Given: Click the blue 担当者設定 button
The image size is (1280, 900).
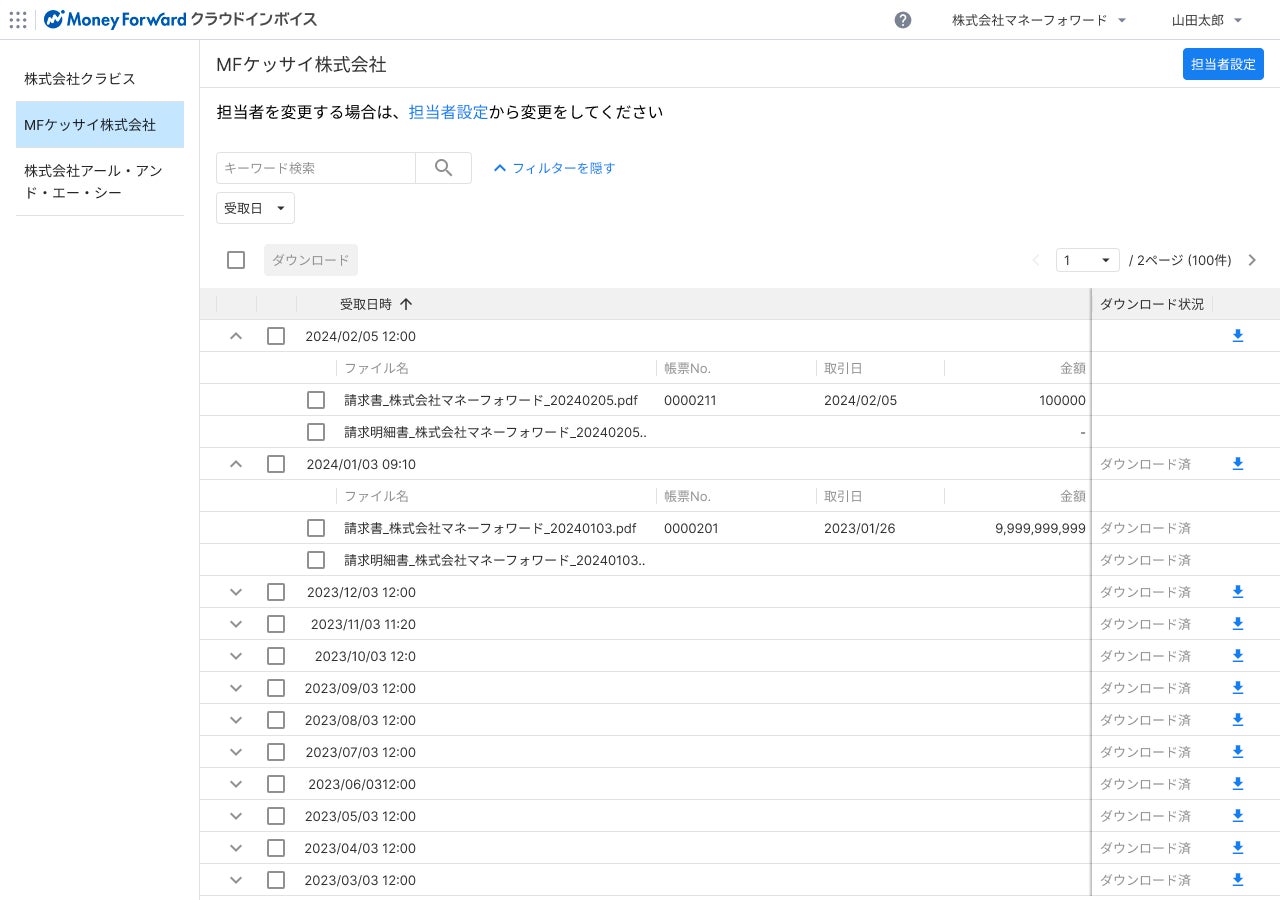Looking at the screenshot, I should click(x=1223, y=64).
